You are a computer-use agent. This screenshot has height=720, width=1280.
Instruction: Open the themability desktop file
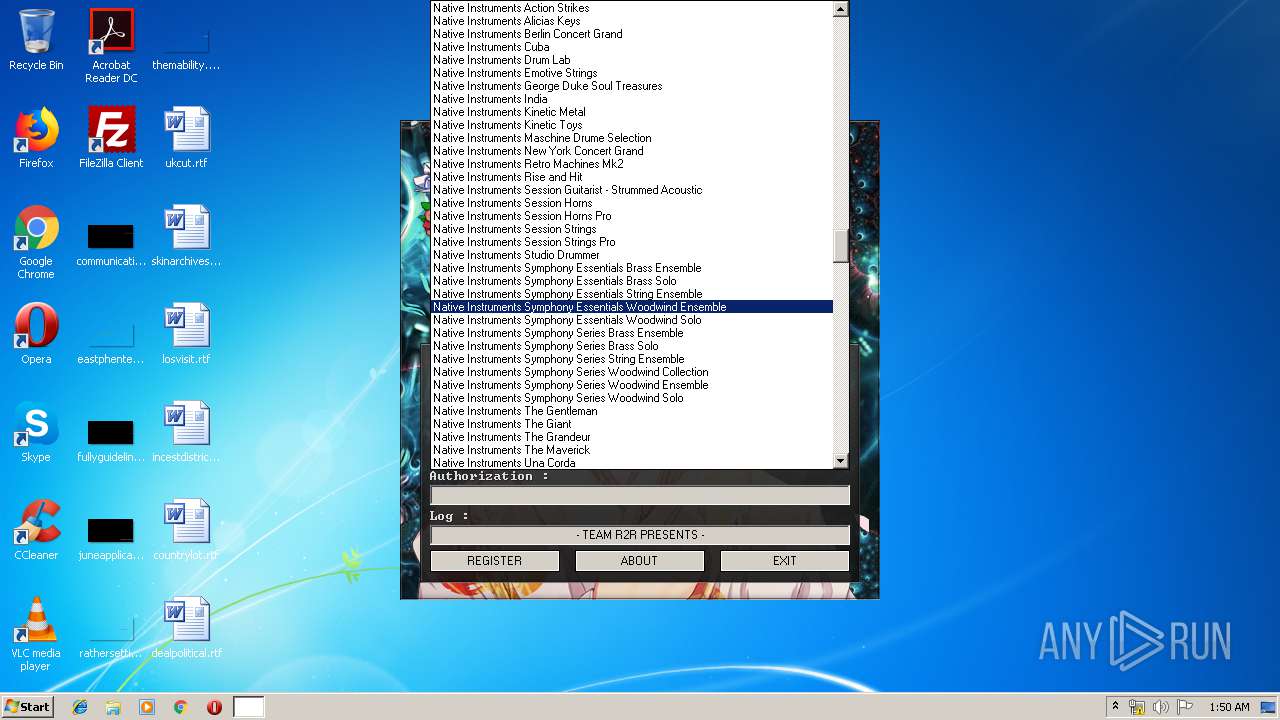click(186, 45)
